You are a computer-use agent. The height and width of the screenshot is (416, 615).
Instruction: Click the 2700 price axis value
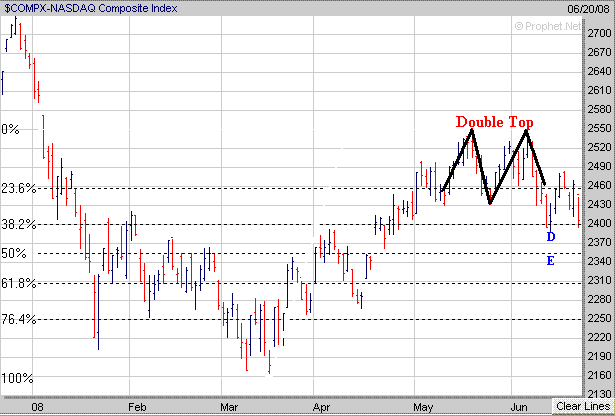pos(599,33)
